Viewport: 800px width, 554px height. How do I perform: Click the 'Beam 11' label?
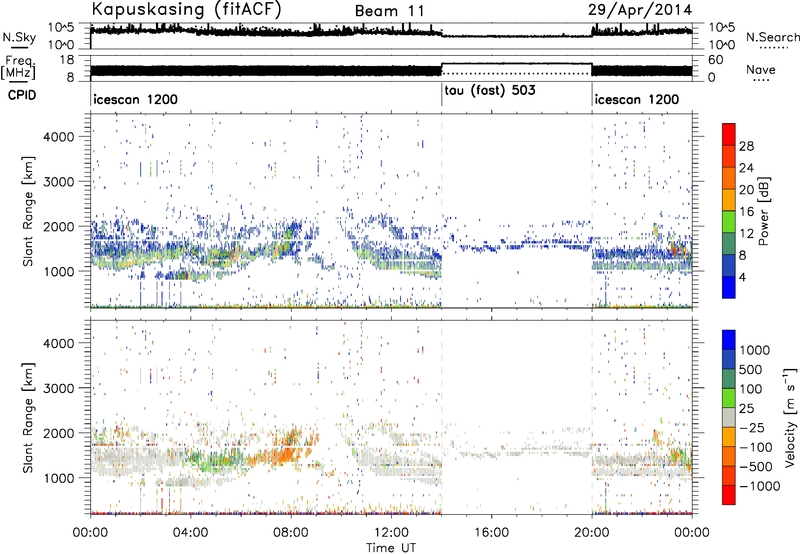coord(389,11)
